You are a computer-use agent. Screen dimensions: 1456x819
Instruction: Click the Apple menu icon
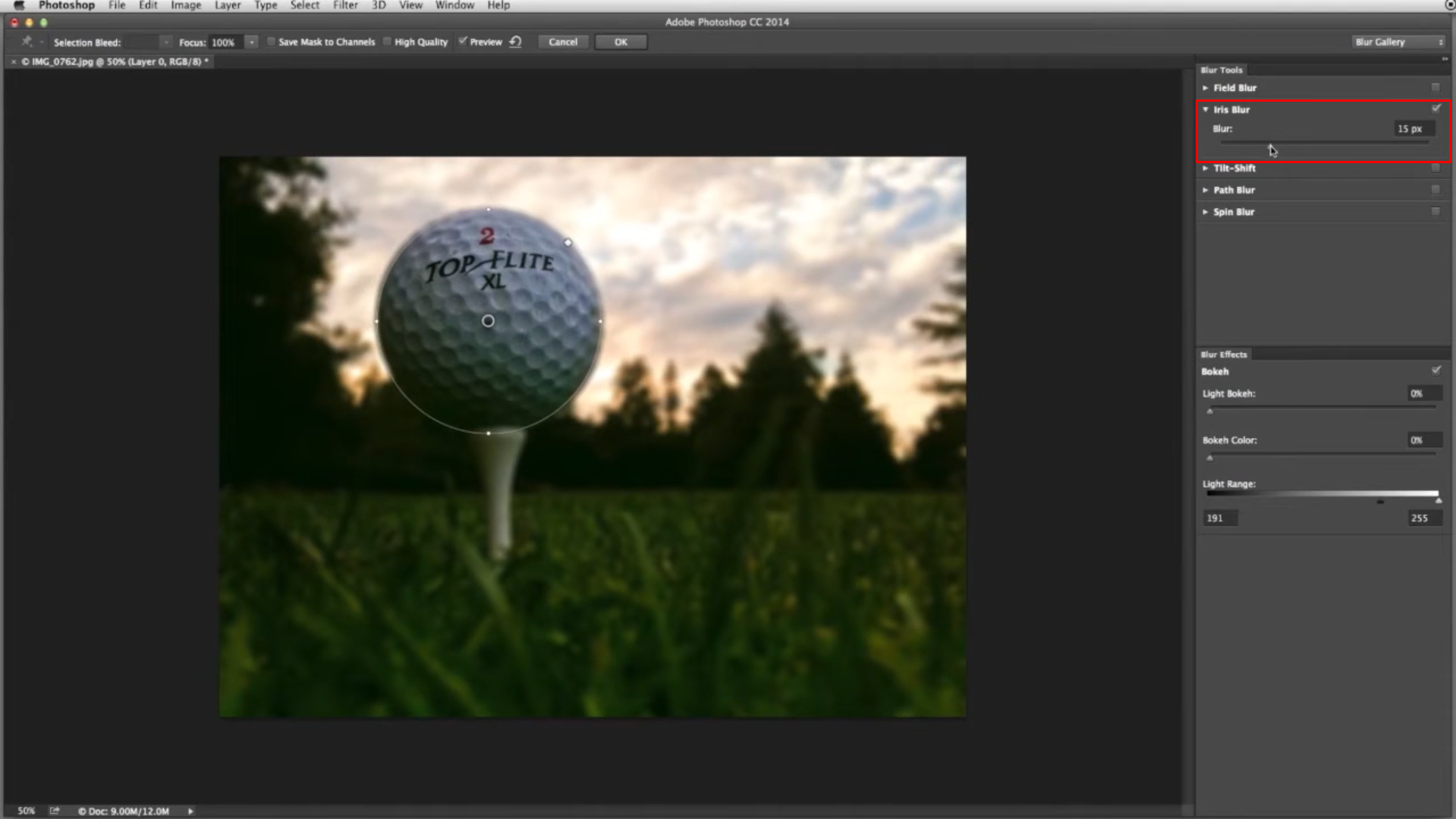[x=19, y=5]
